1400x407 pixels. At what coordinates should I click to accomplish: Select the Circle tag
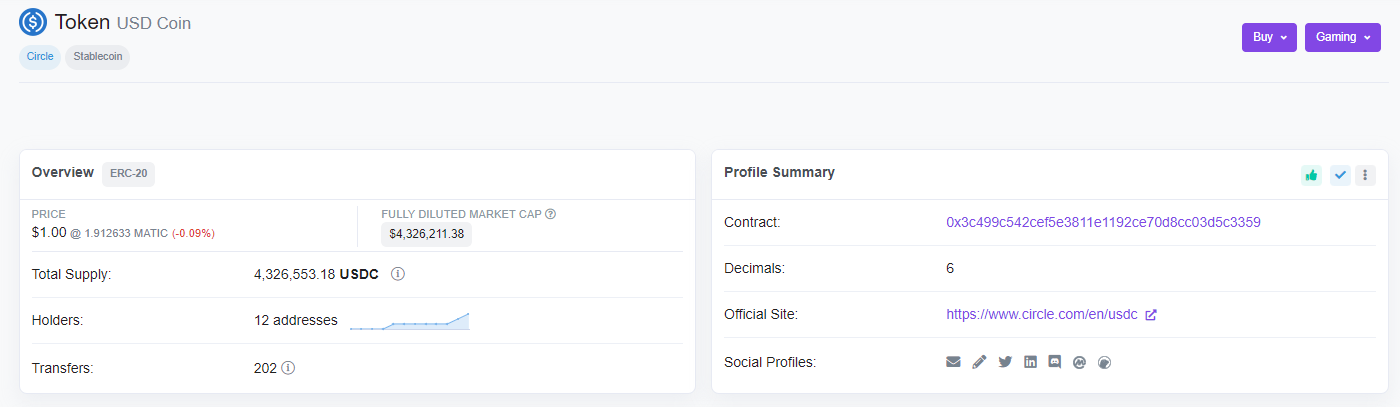(40, 57)
